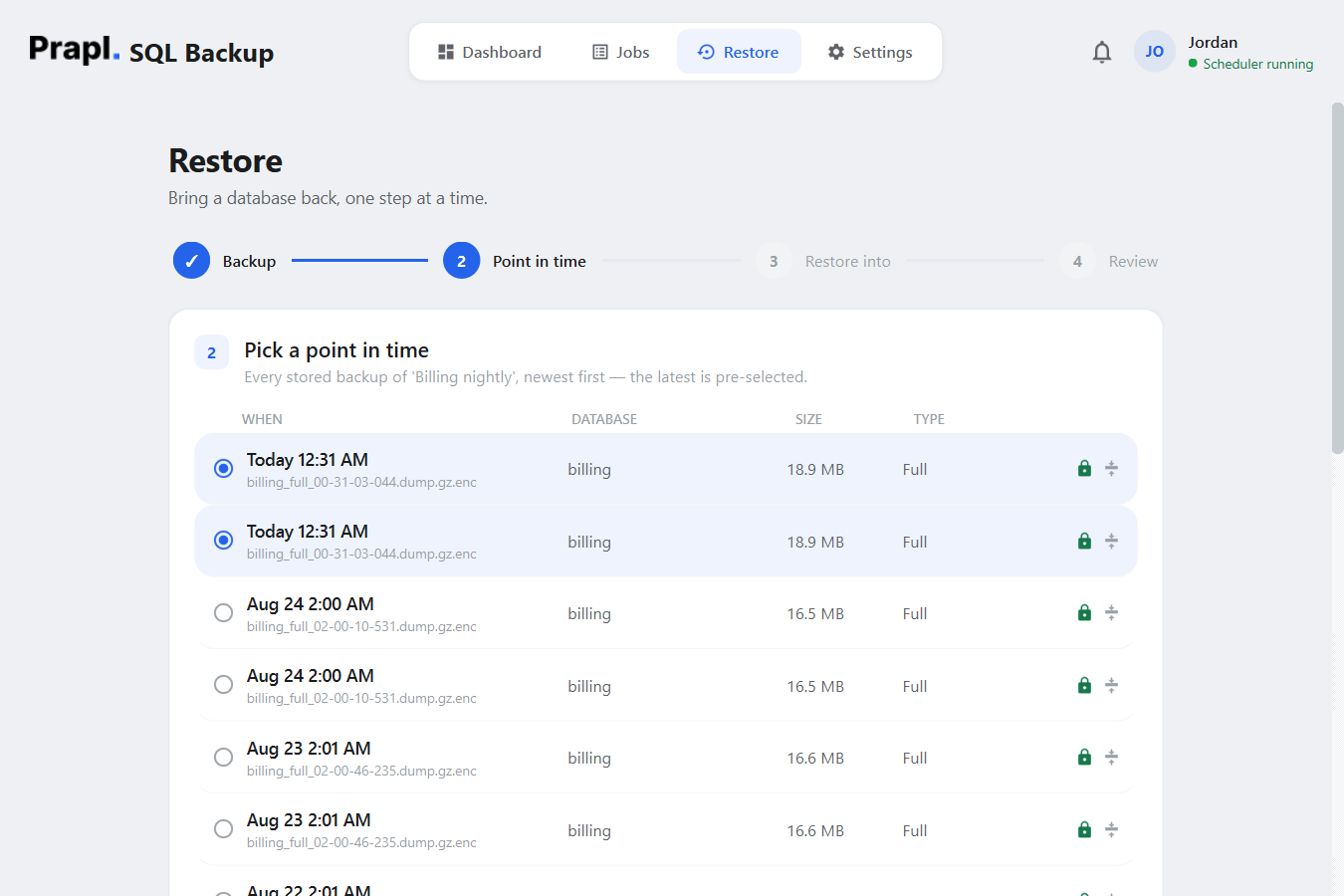Click the completed Backup step checkmark
The image size is (1344, 896).
pos(191,261)
